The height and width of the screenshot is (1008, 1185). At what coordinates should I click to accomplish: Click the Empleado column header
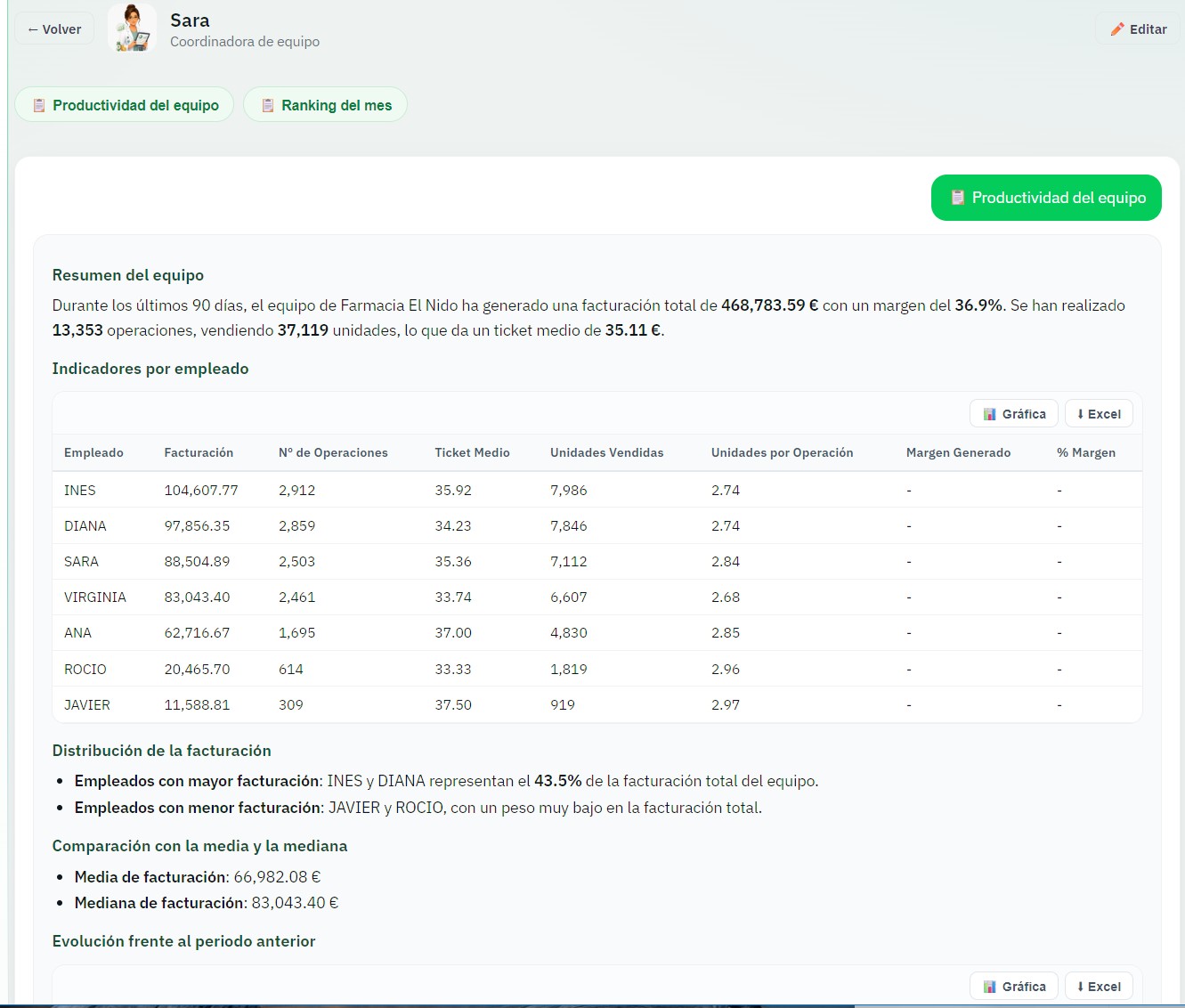(x=93, y=452)
